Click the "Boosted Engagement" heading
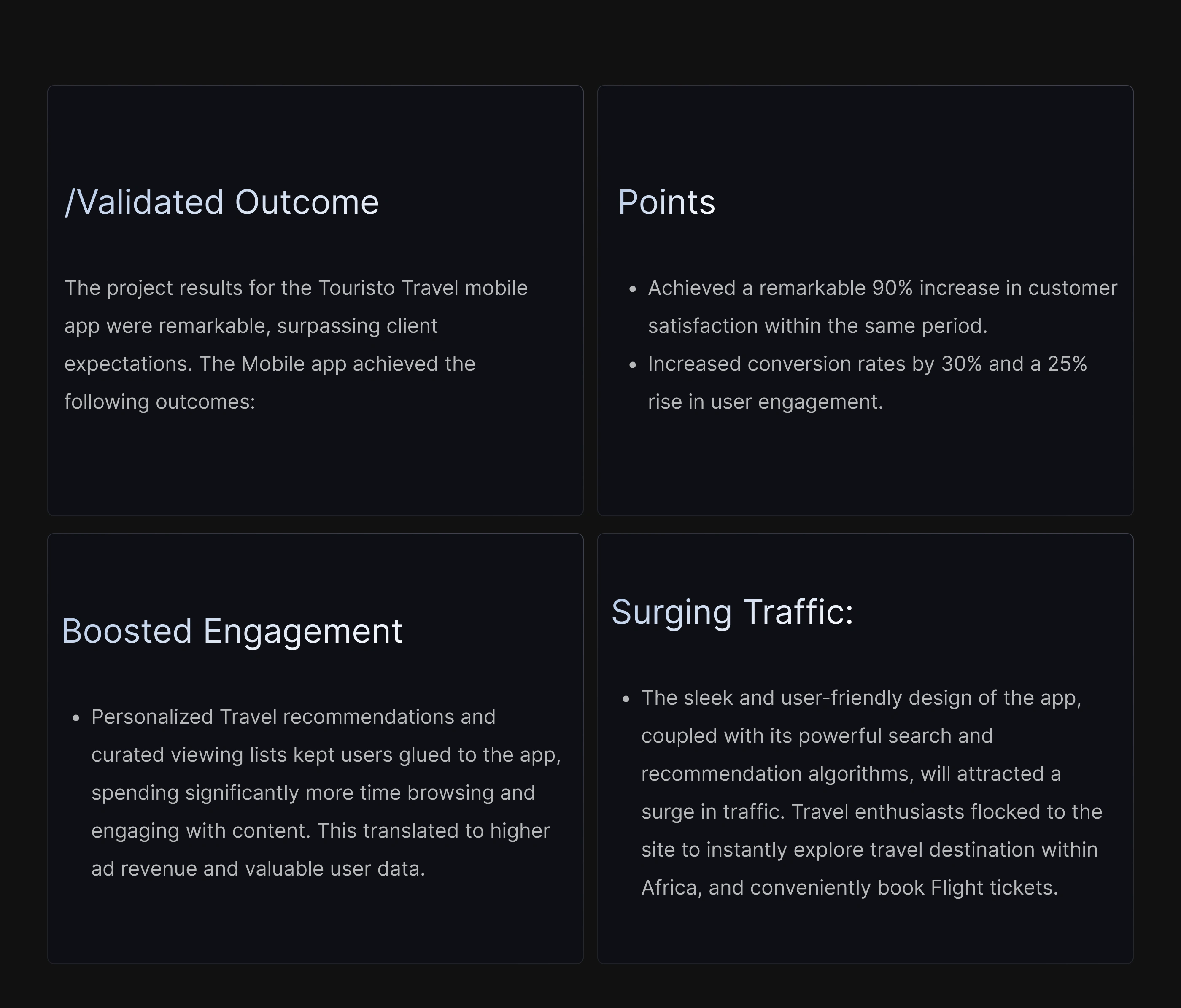 (x=232, y=631)
